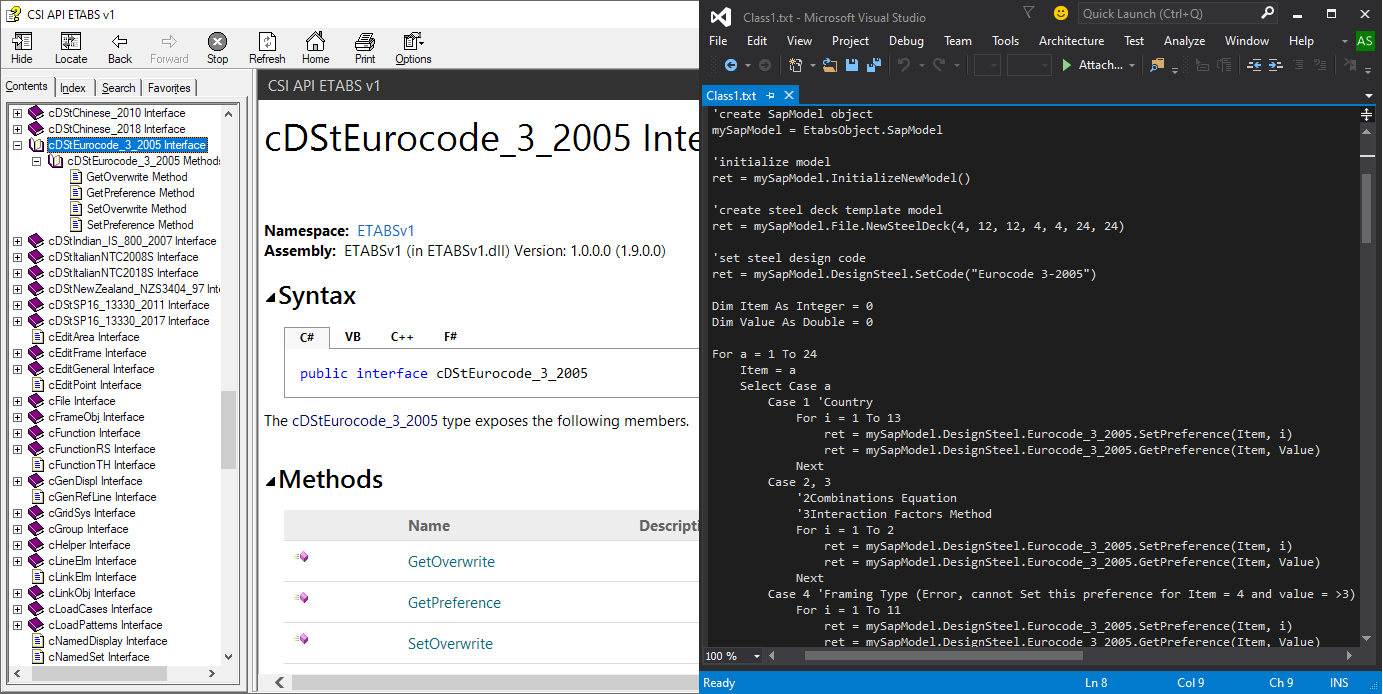Select the VB syntax language tab
1383x694 pixels.
(353, 337)
